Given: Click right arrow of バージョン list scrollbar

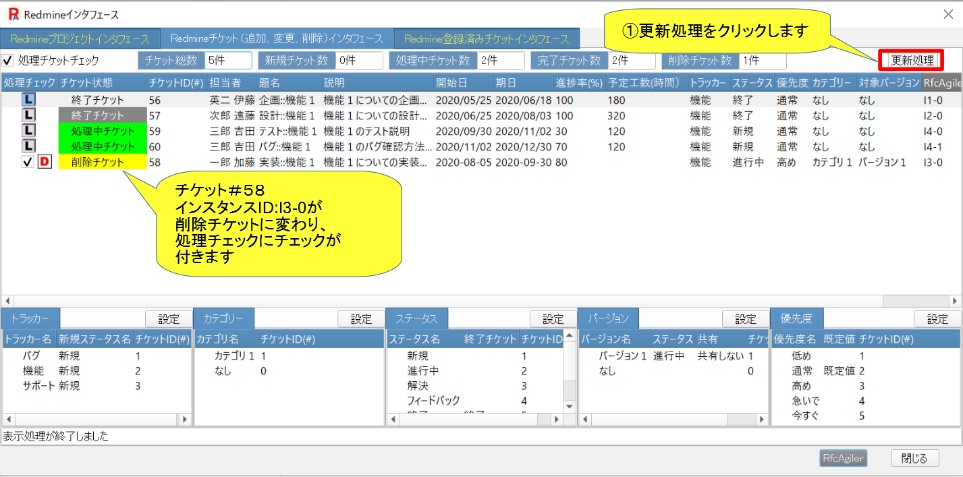Looking at the screenshot, I should (762, 419).
